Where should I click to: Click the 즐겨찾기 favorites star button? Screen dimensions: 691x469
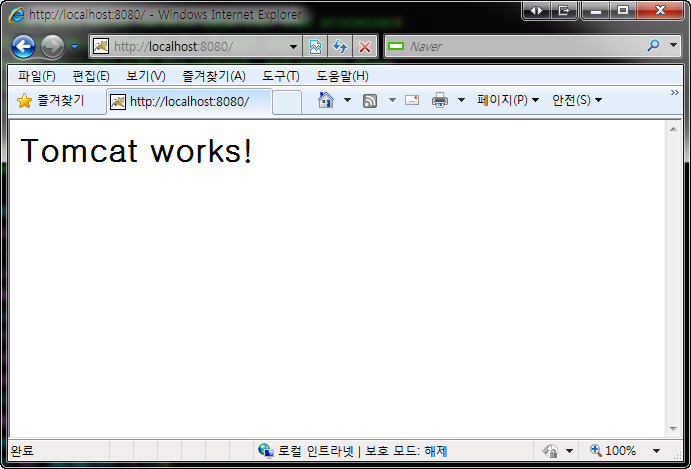[x=50, y=101]
